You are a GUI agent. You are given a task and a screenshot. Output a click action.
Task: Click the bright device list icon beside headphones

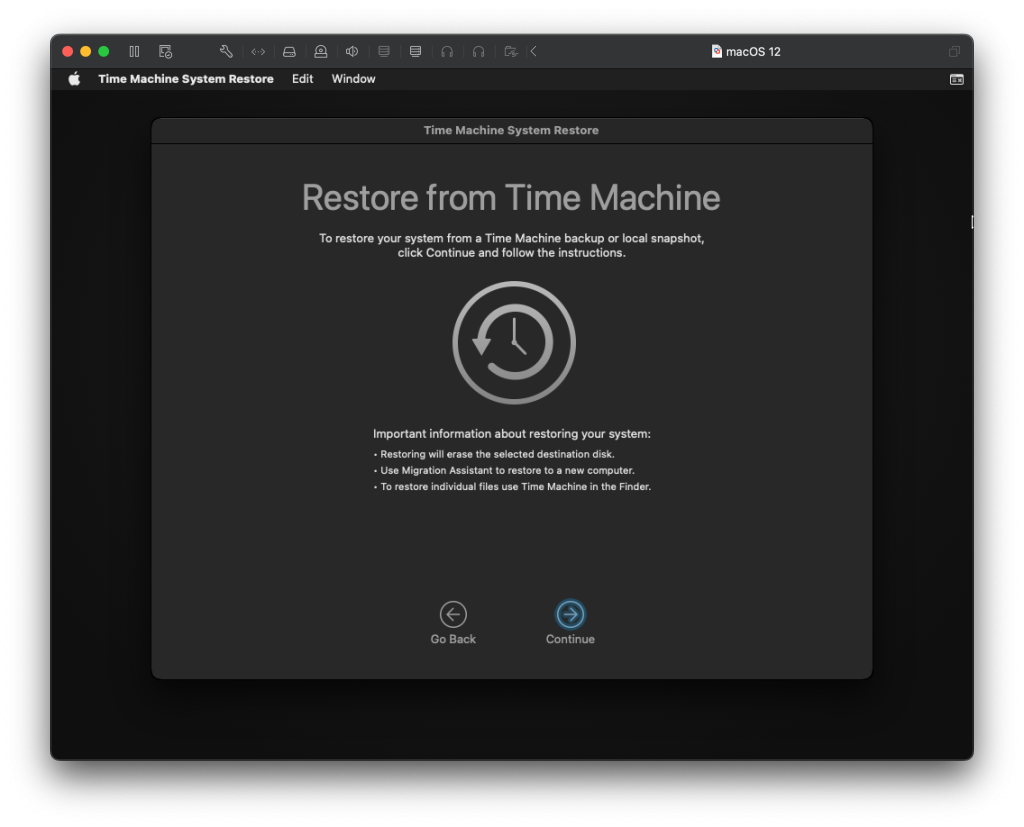point(415,51)
